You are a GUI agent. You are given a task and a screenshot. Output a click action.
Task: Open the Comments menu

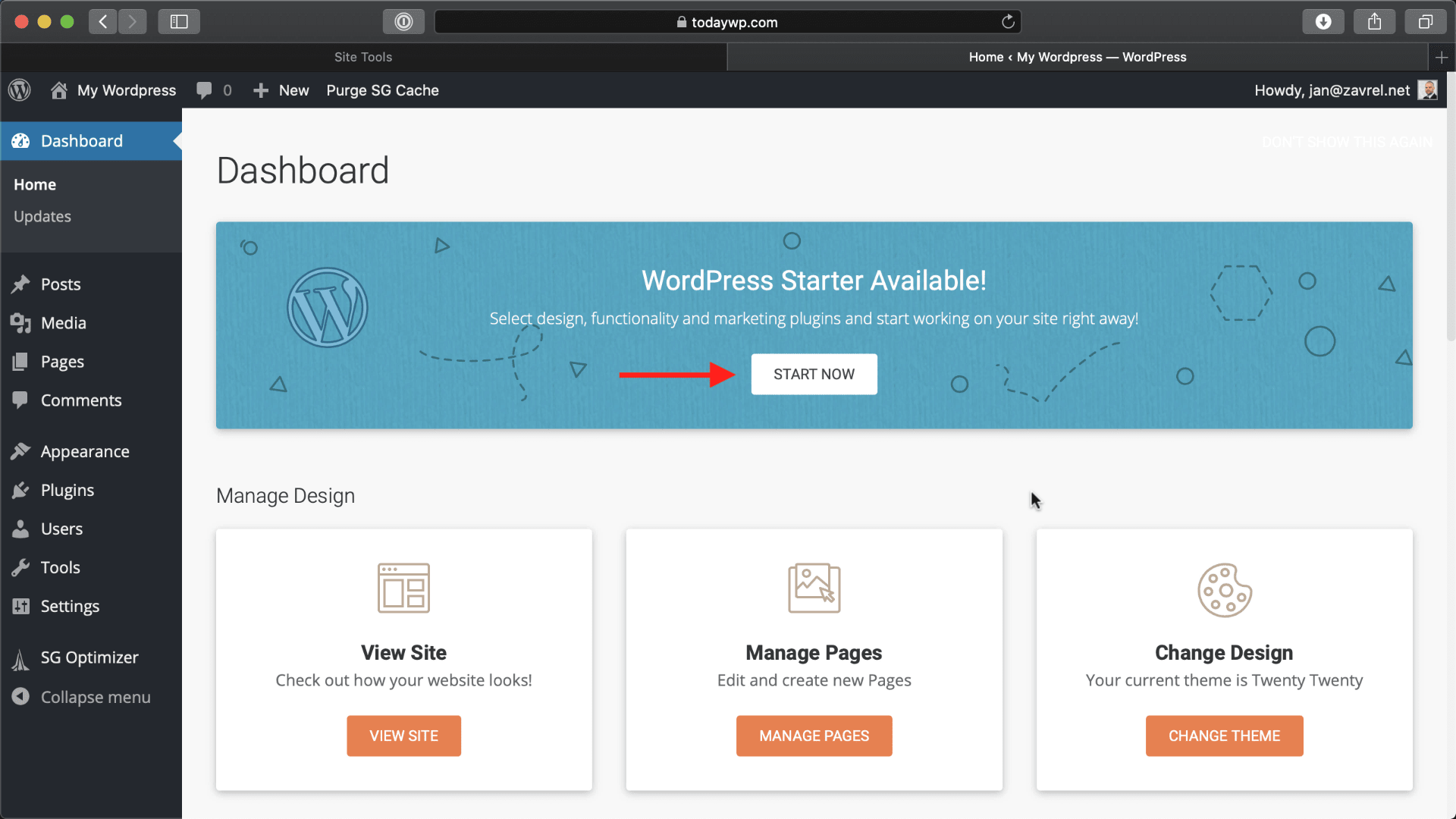click(91, 400)
